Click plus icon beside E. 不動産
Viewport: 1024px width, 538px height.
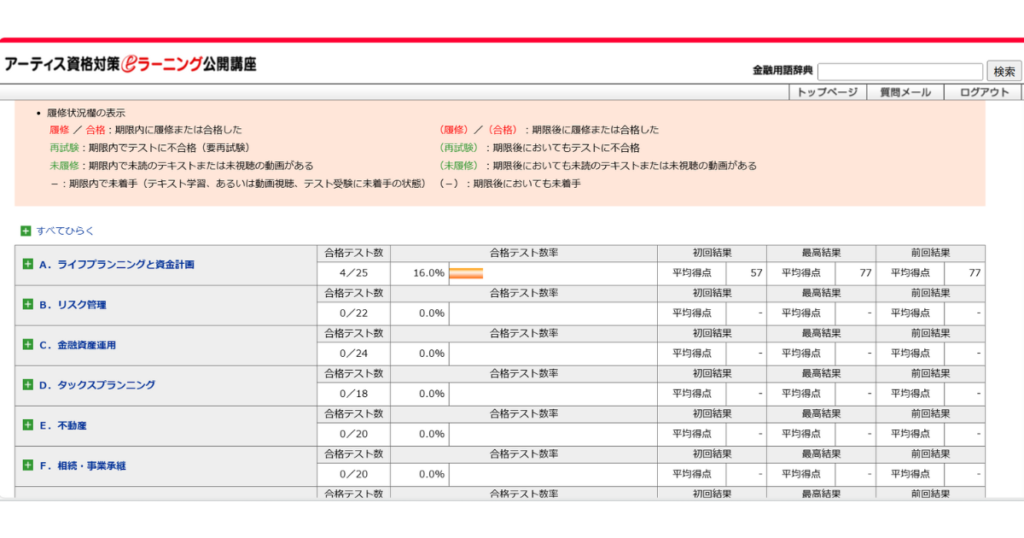28,425
